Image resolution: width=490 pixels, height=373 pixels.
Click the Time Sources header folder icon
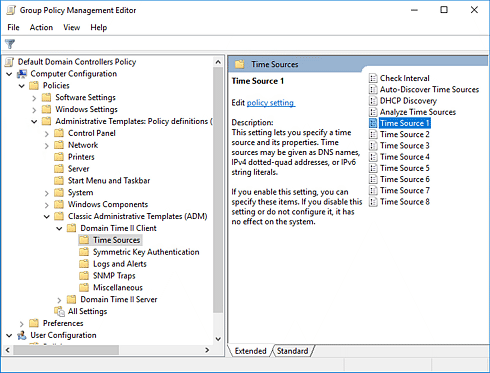click(240, 64)
